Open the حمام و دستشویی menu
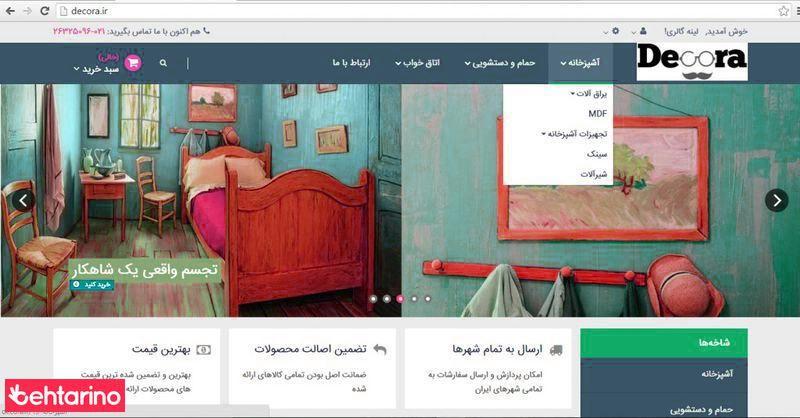Image resolution: width=800 pixels, height=418 pixels. [x=500, y=63]
